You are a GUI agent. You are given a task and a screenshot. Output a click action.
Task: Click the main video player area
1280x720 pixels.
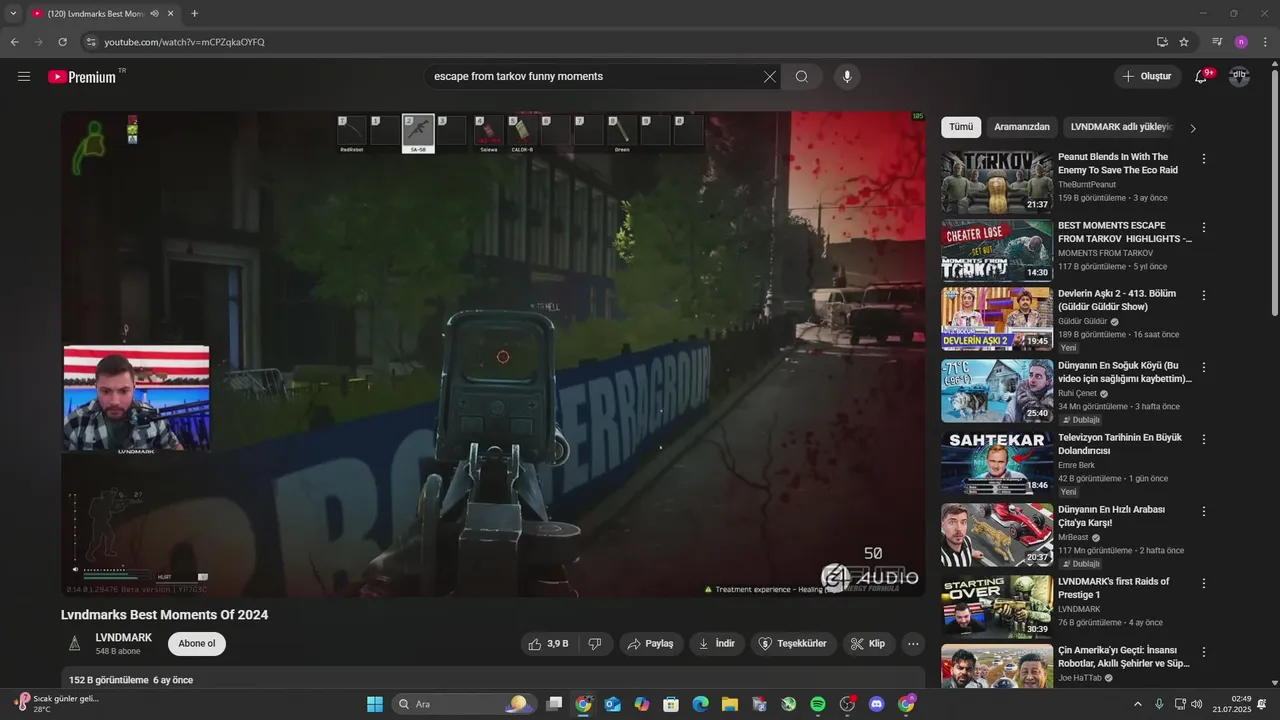point(493,354)
